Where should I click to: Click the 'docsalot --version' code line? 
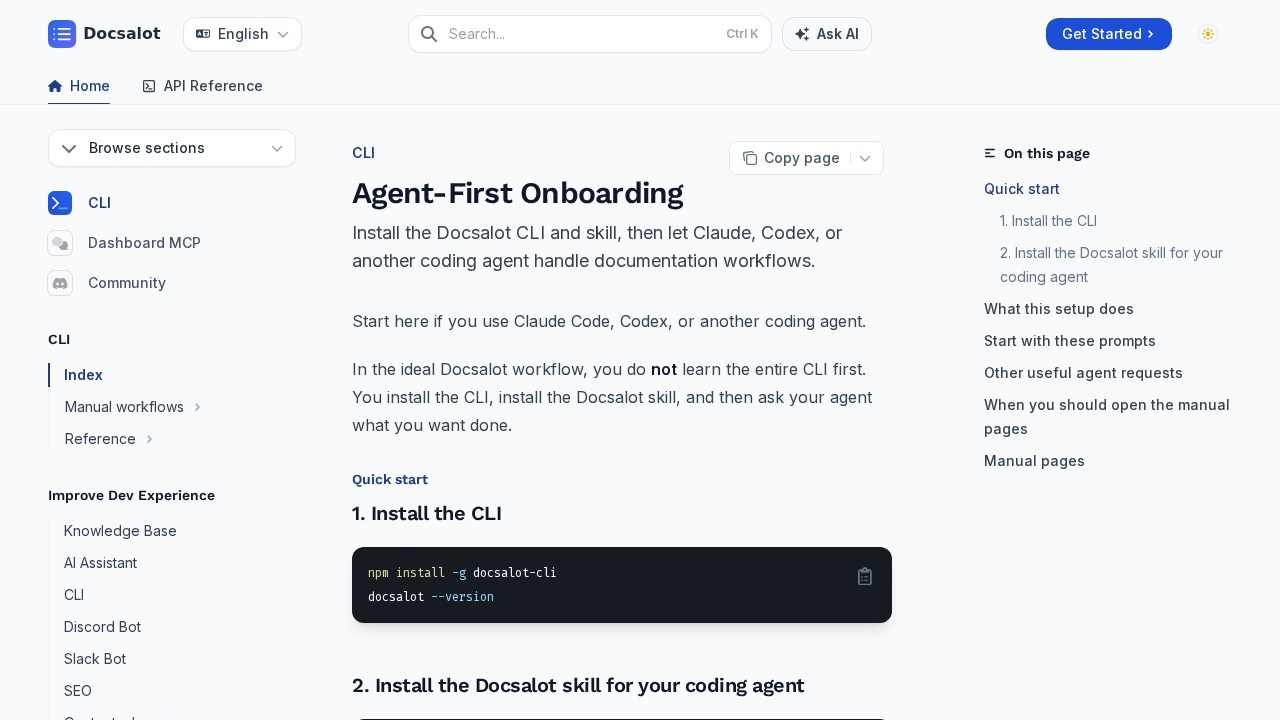(x=431, y=597)
